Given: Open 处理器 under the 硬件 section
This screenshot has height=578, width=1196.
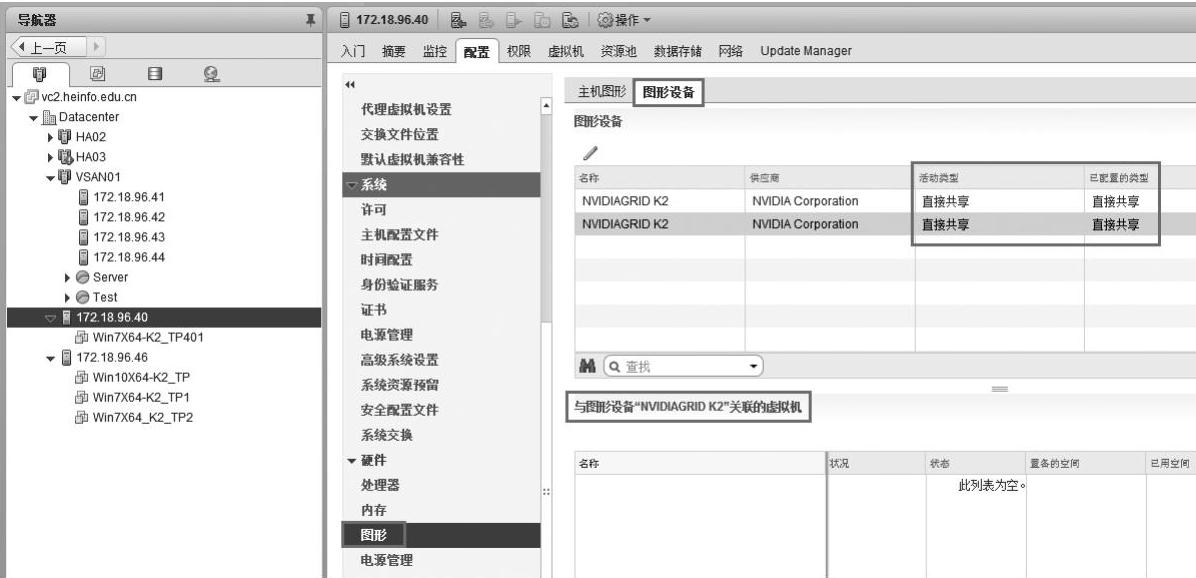Looking at the screenshot, I should pos(380,485).
